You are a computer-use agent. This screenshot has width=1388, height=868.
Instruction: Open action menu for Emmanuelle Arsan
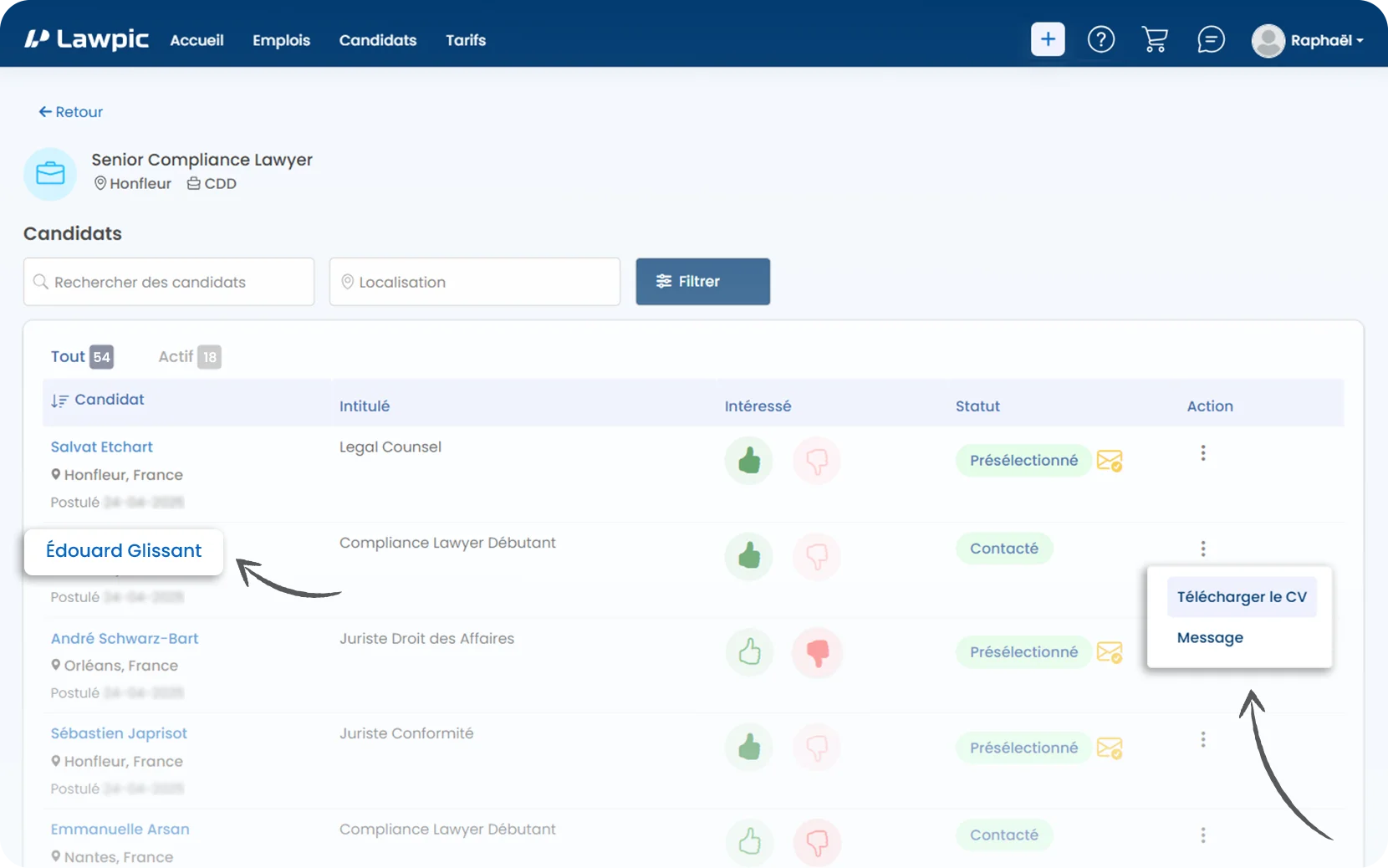(1203, 835)
